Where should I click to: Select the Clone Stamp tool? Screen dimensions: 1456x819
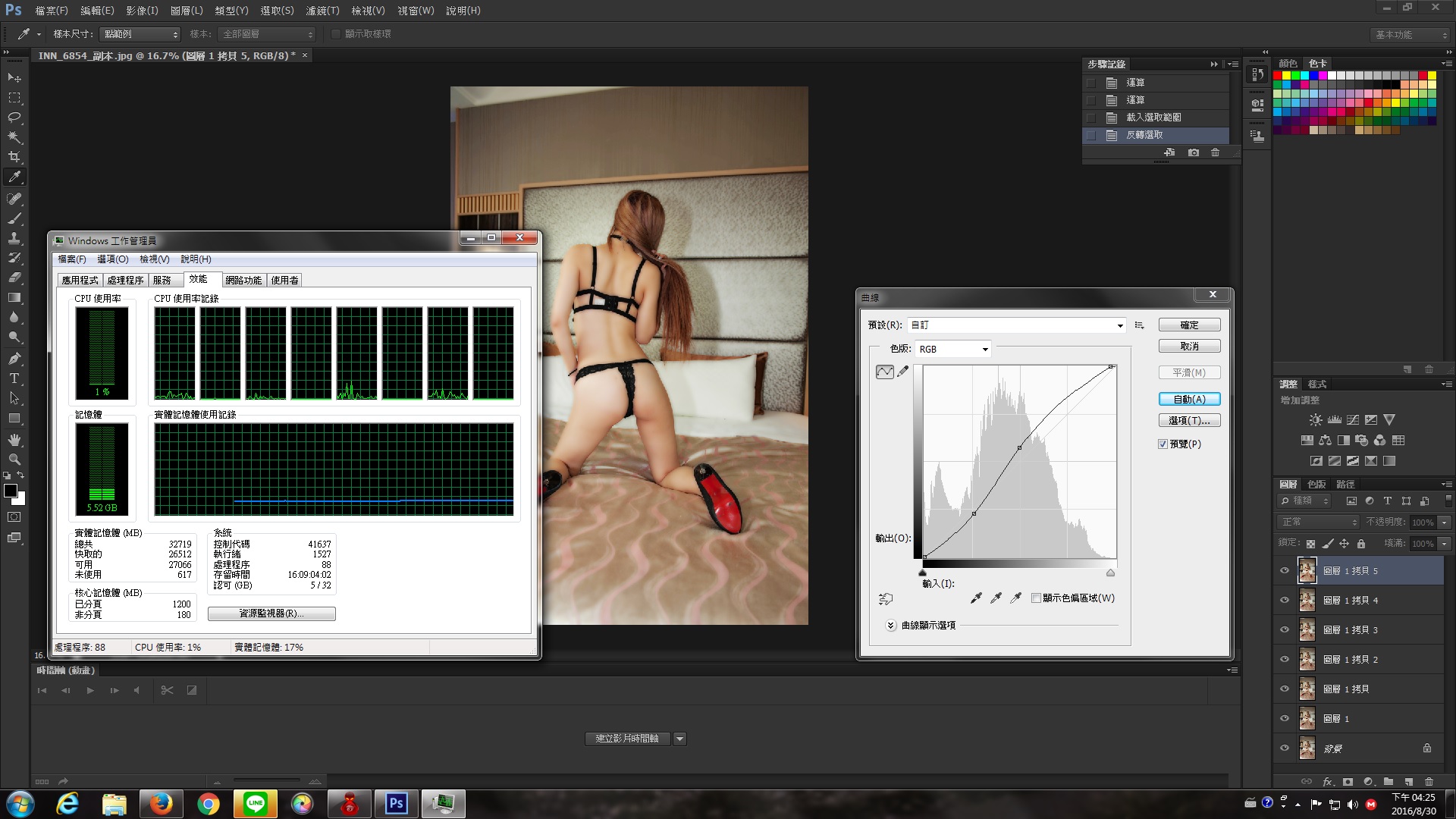(x=14, y=238)
